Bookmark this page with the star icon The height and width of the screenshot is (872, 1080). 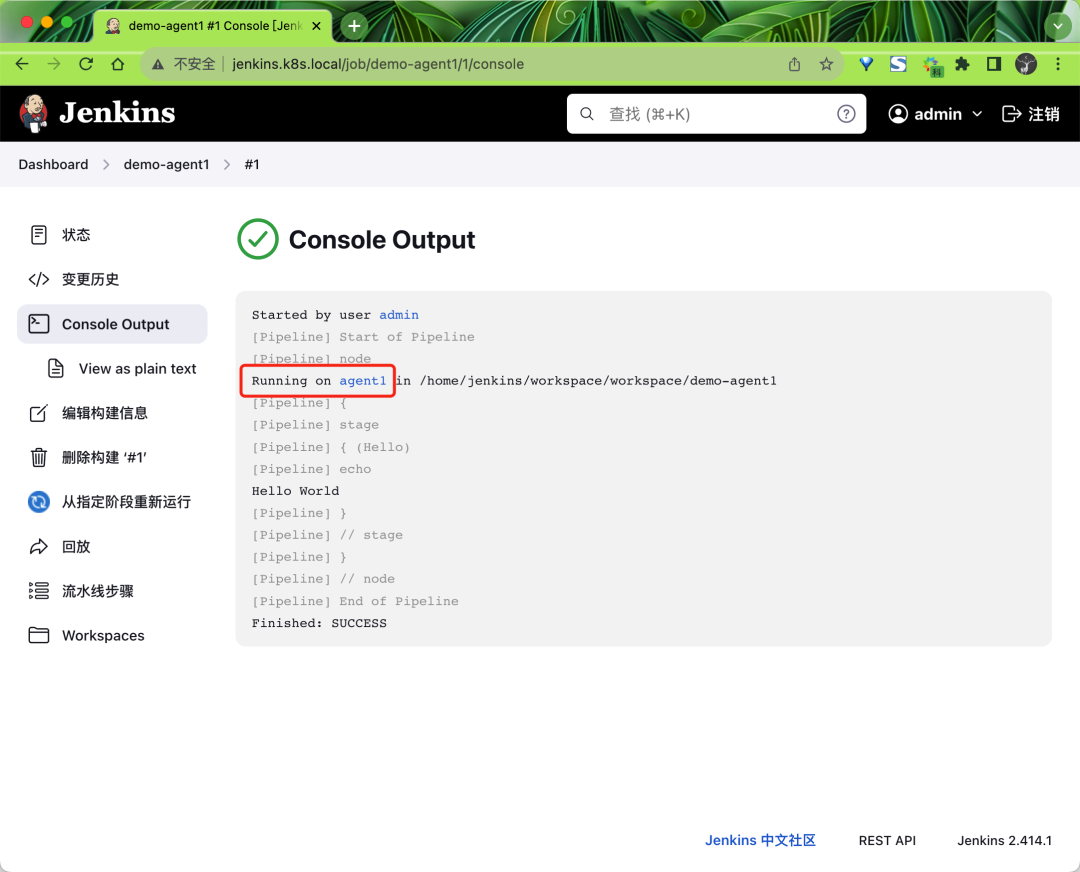tap(827, 64)
